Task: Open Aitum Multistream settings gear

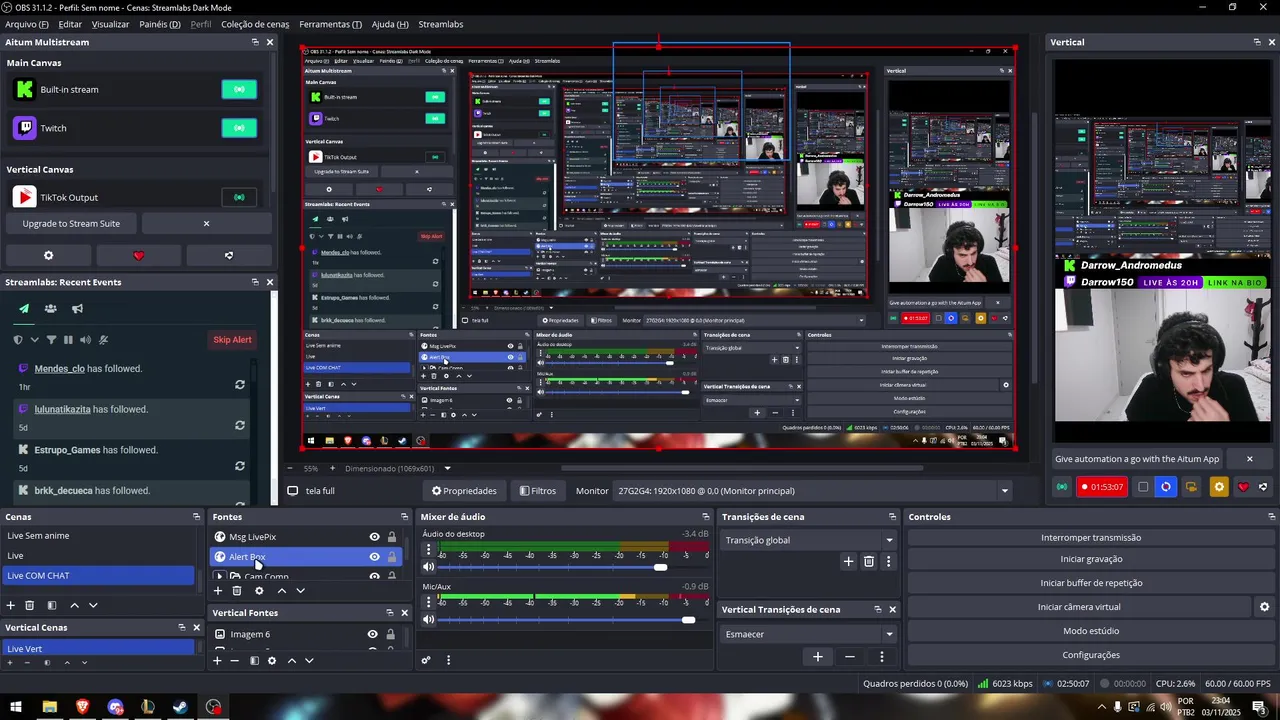Action: click(x=48, y=256)
